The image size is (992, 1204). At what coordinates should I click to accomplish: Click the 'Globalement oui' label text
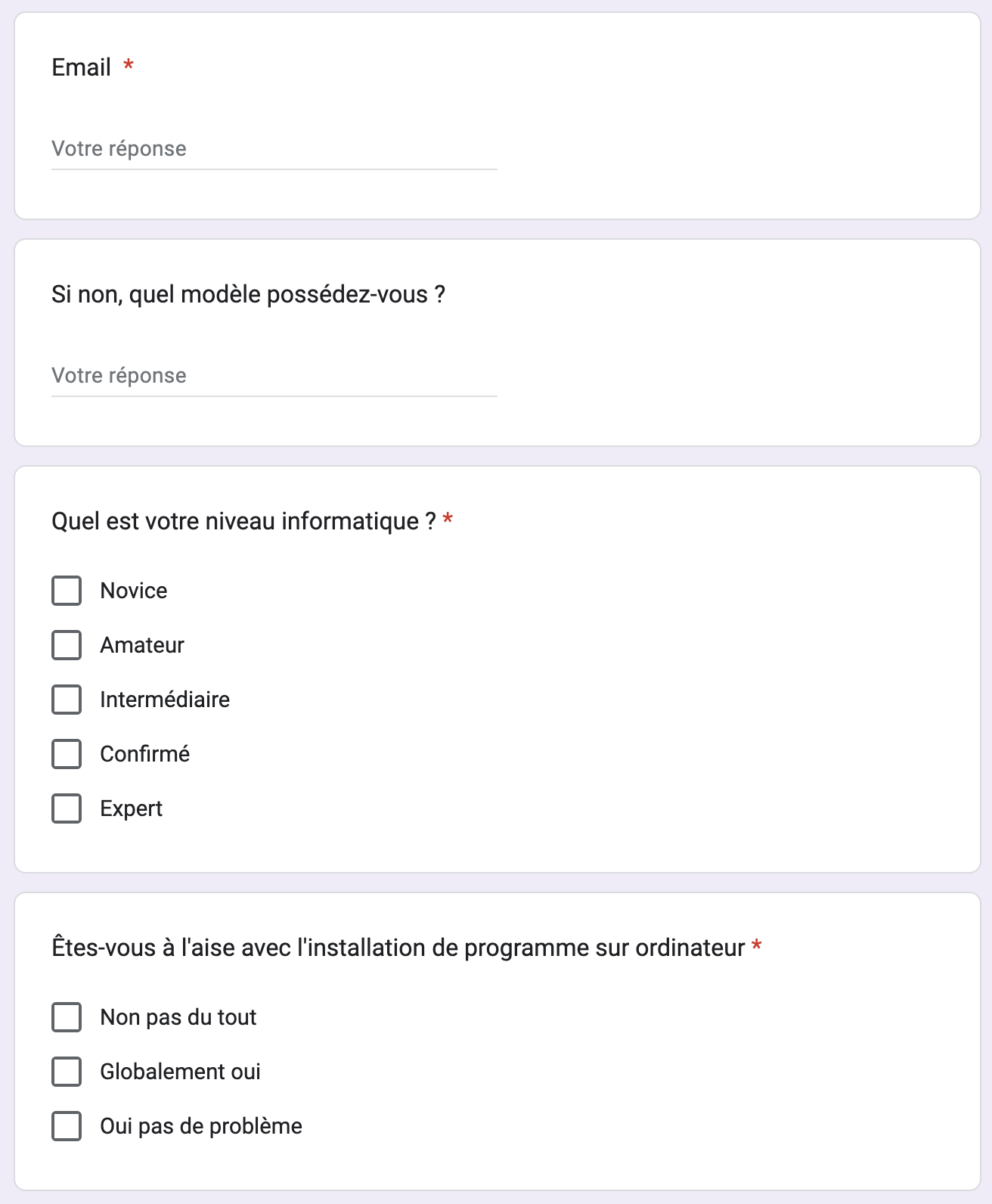(180, 1072)
